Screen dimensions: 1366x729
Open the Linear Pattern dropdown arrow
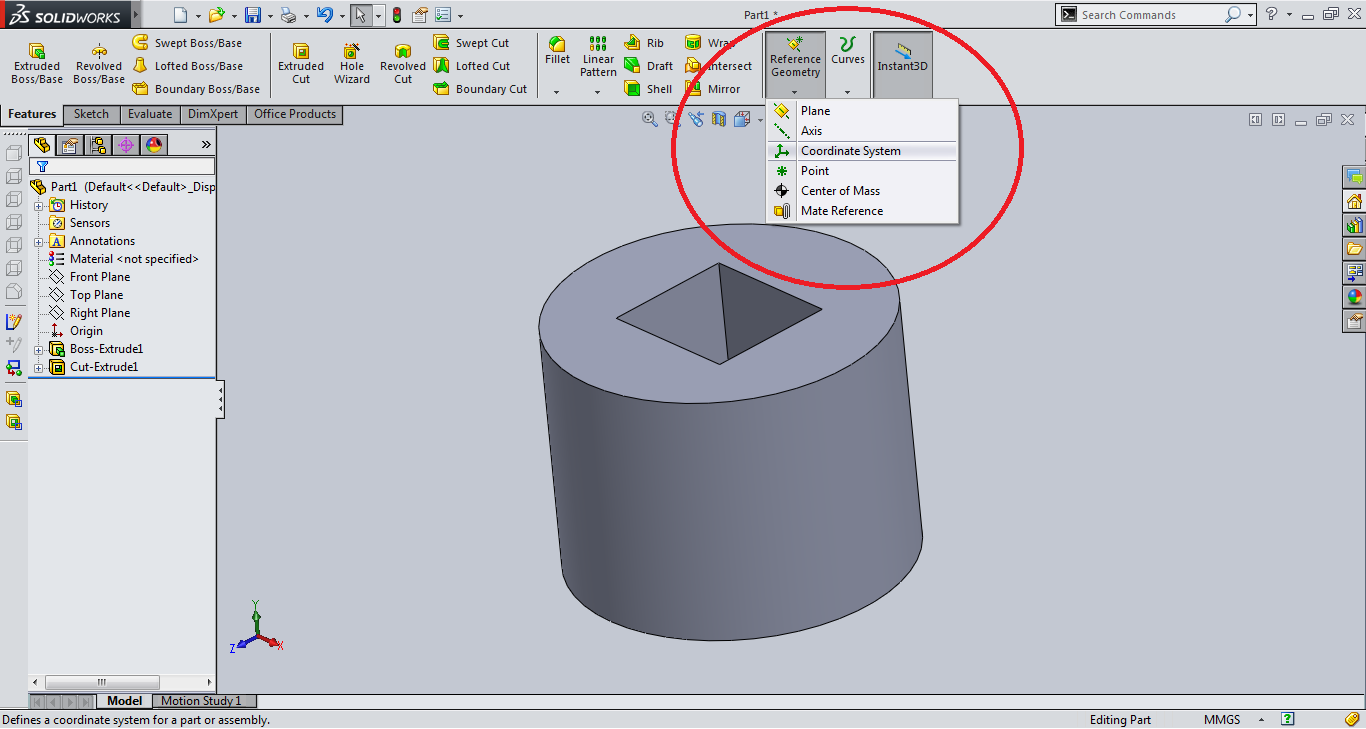pyautogui.click(x=598, y=92)
